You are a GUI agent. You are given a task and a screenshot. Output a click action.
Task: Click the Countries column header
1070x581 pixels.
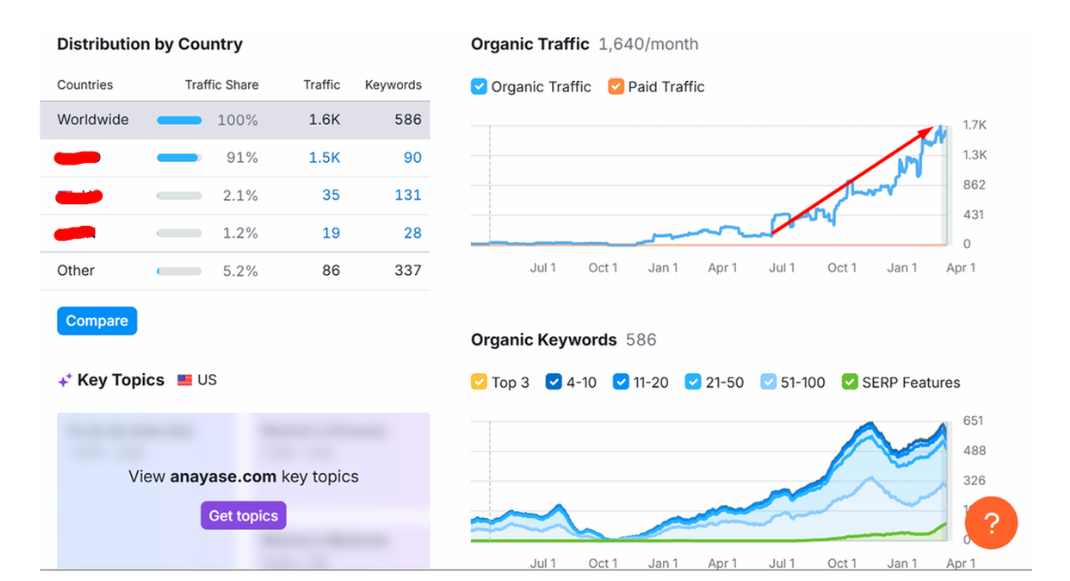point(83,85)
